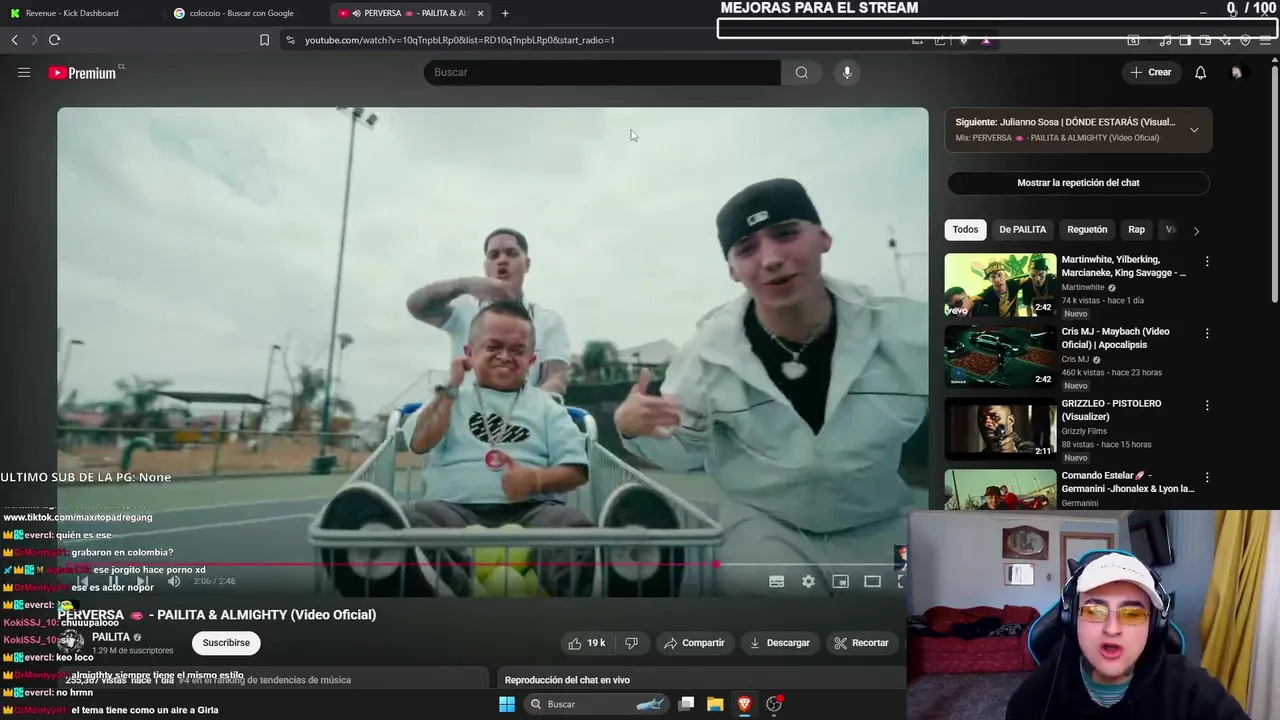The width and height of the screenshot is (1280, 720).
Task: Open options for Cris MJ Maybach video
Action: pos(1207,333)
